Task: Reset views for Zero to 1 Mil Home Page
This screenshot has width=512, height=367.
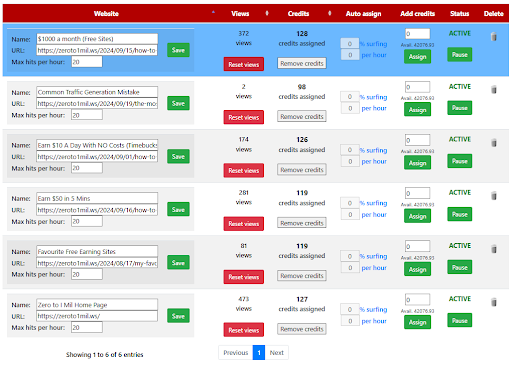Action: 244,330
